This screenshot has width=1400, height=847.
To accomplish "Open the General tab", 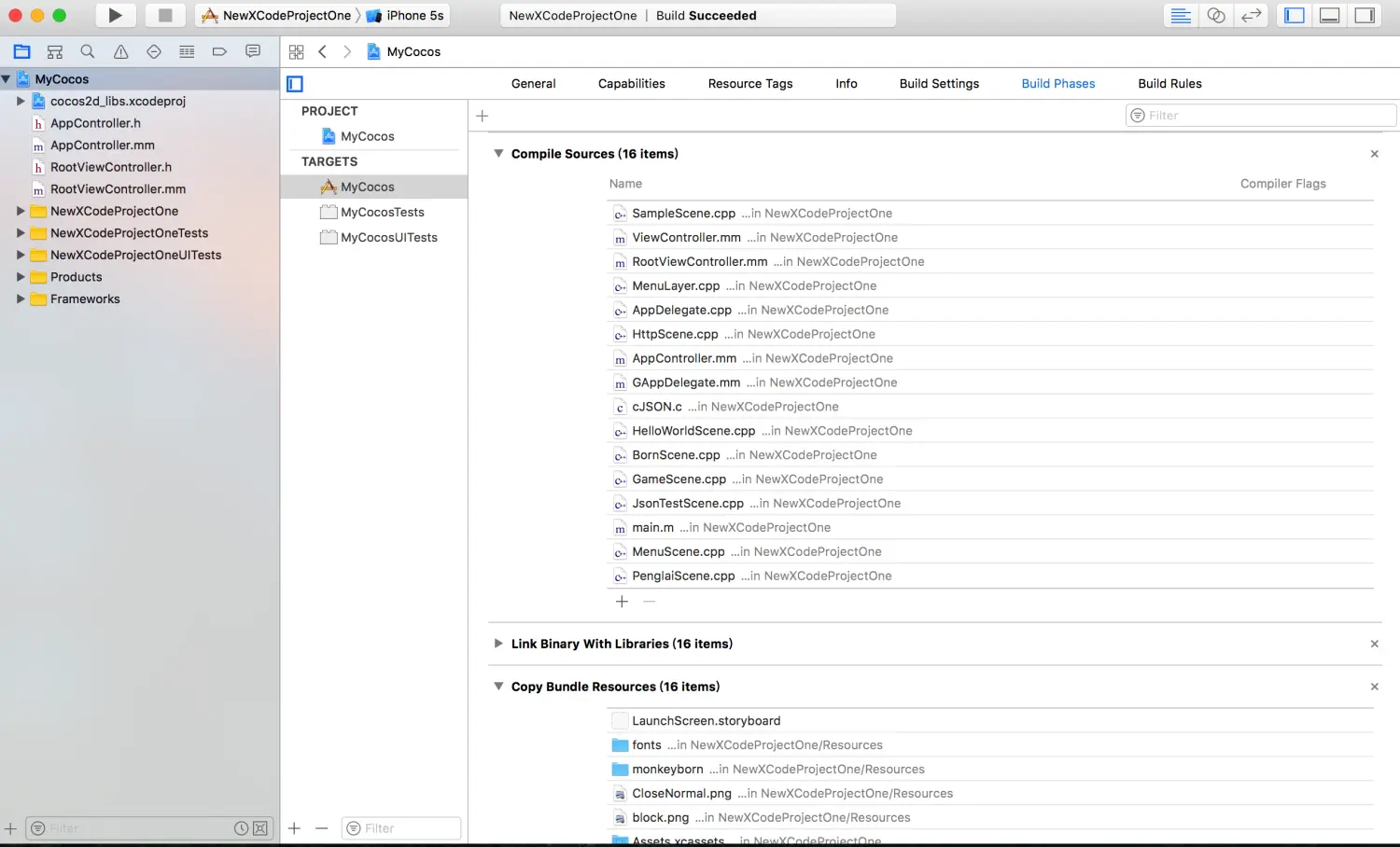I will click(533, 84).
